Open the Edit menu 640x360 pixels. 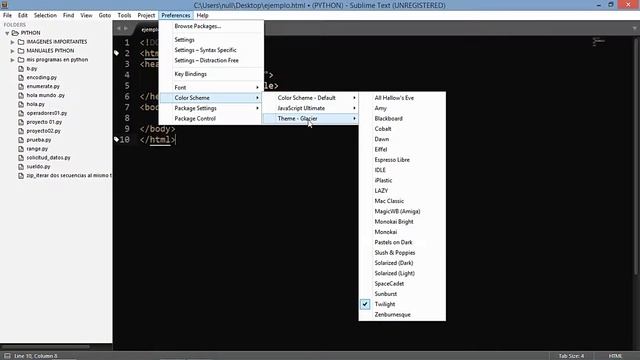click(x=23, y=15)
